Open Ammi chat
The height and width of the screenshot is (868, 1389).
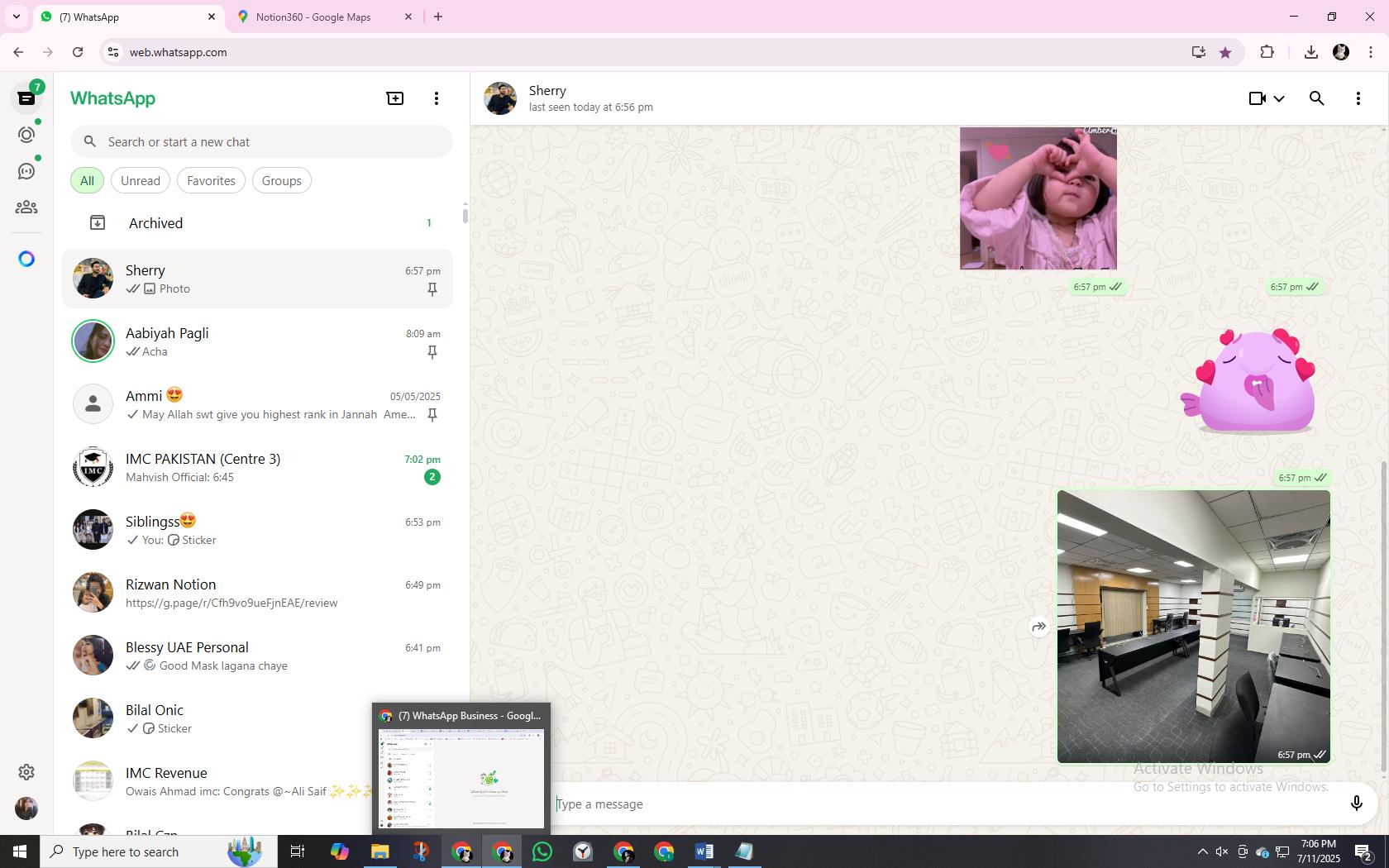[x=258, y=404]
